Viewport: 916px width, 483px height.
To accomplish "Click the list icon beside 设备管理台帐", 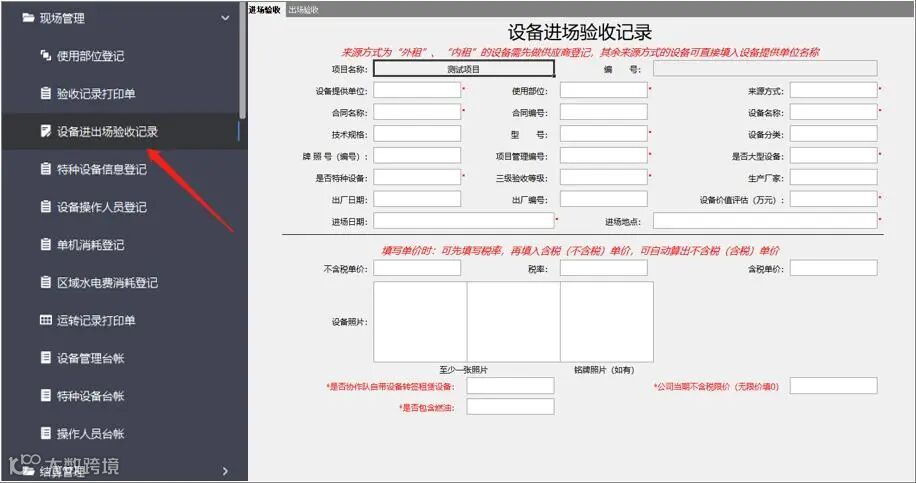I will (46, 358).
